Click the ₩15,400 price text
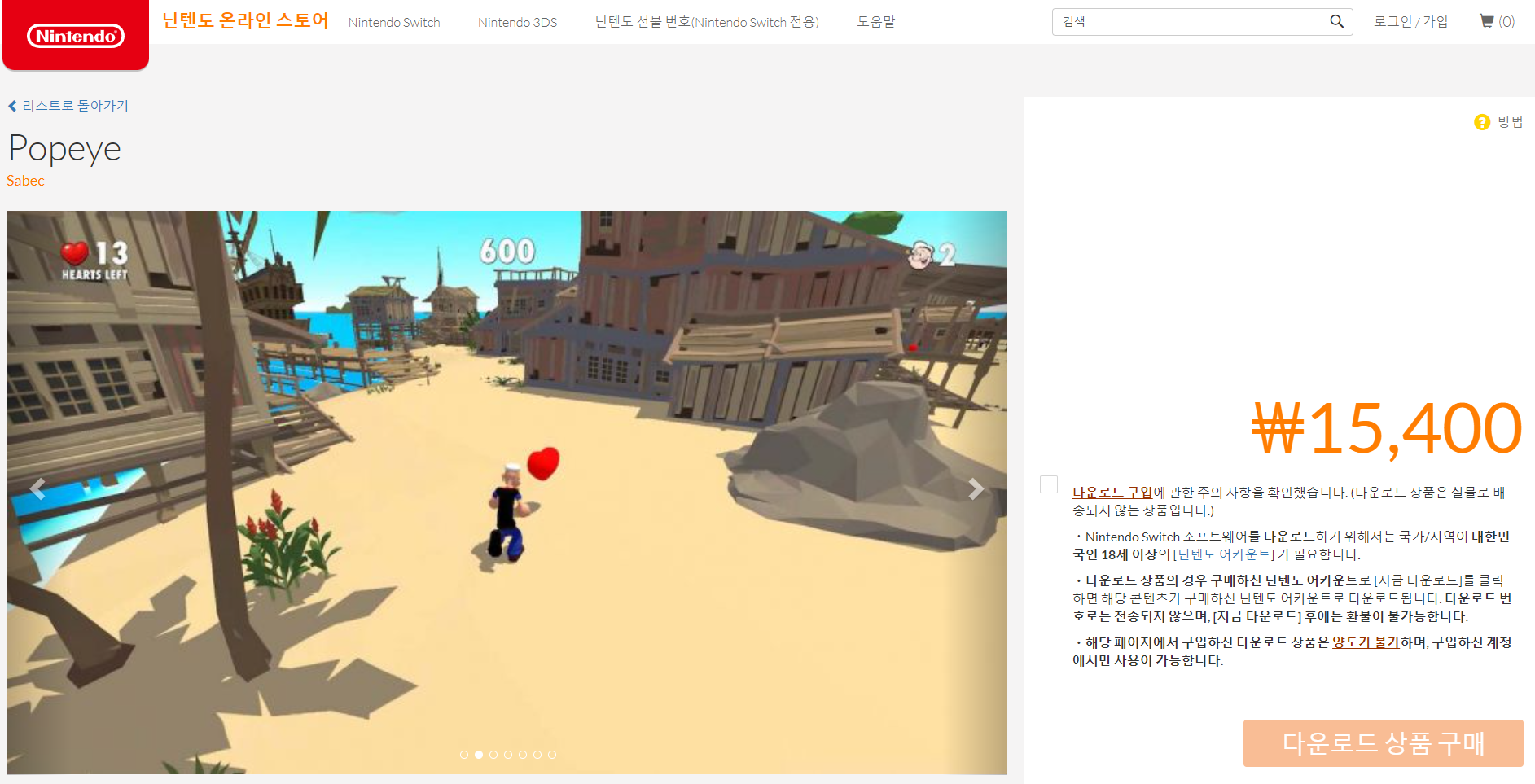 1387,428
